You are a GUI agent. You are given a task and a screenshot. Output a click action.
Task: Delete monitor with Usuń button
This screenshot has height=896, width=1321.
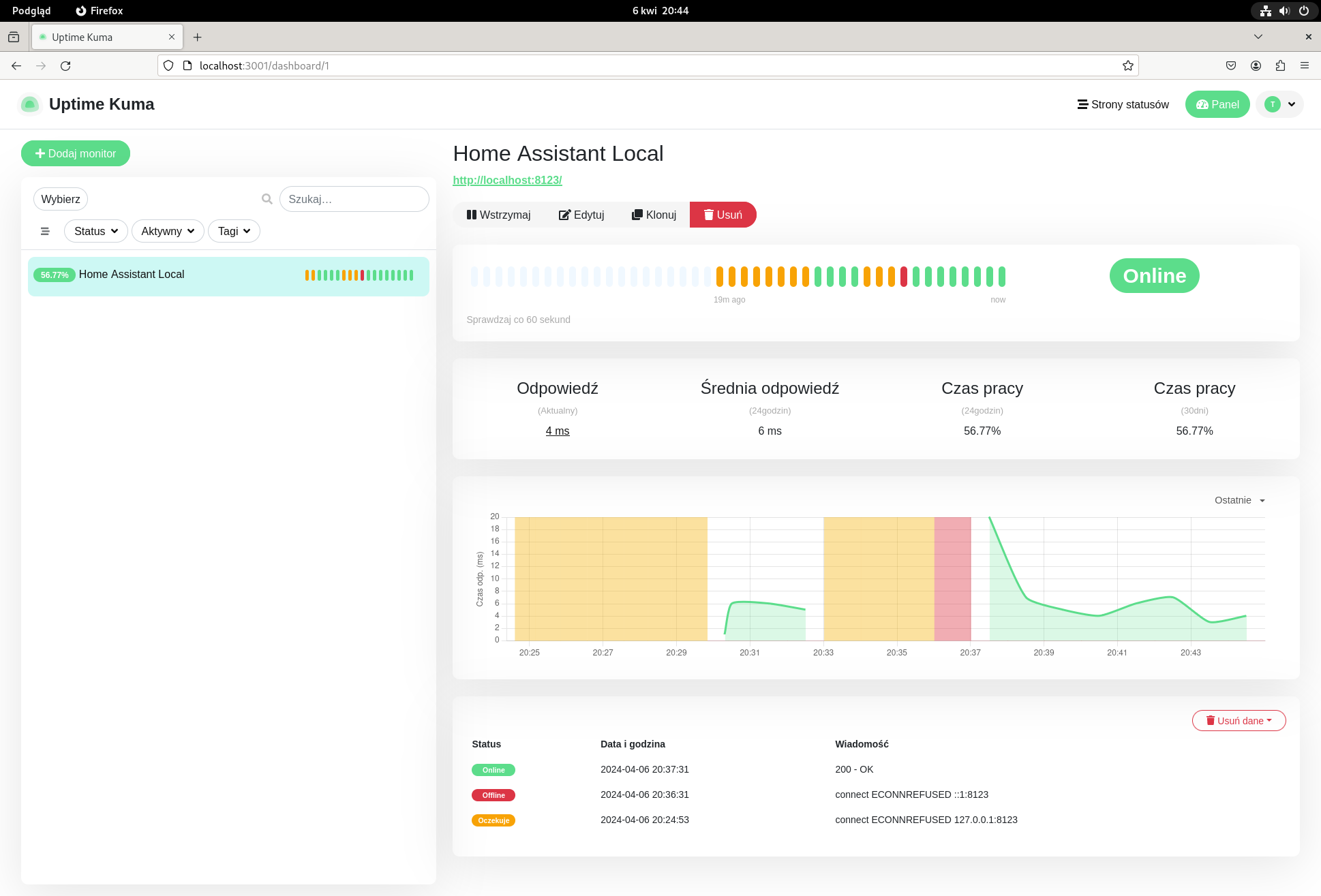tap(723, 215)
